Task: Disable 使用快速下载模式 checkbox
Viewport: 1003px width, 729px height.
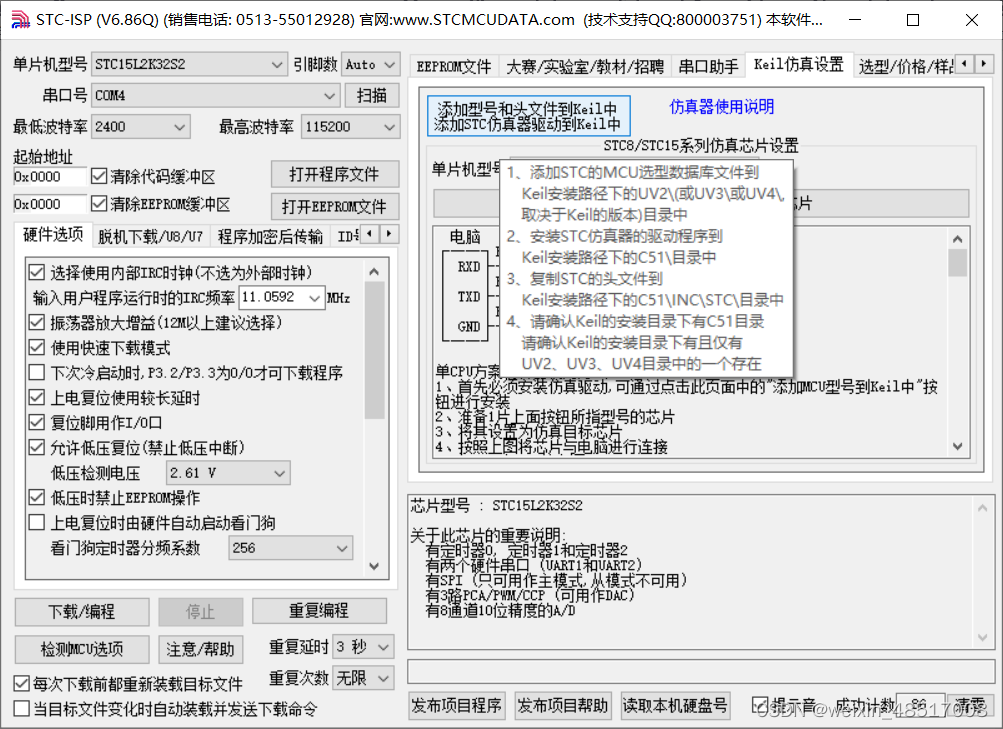Action: tap(36, 347)
